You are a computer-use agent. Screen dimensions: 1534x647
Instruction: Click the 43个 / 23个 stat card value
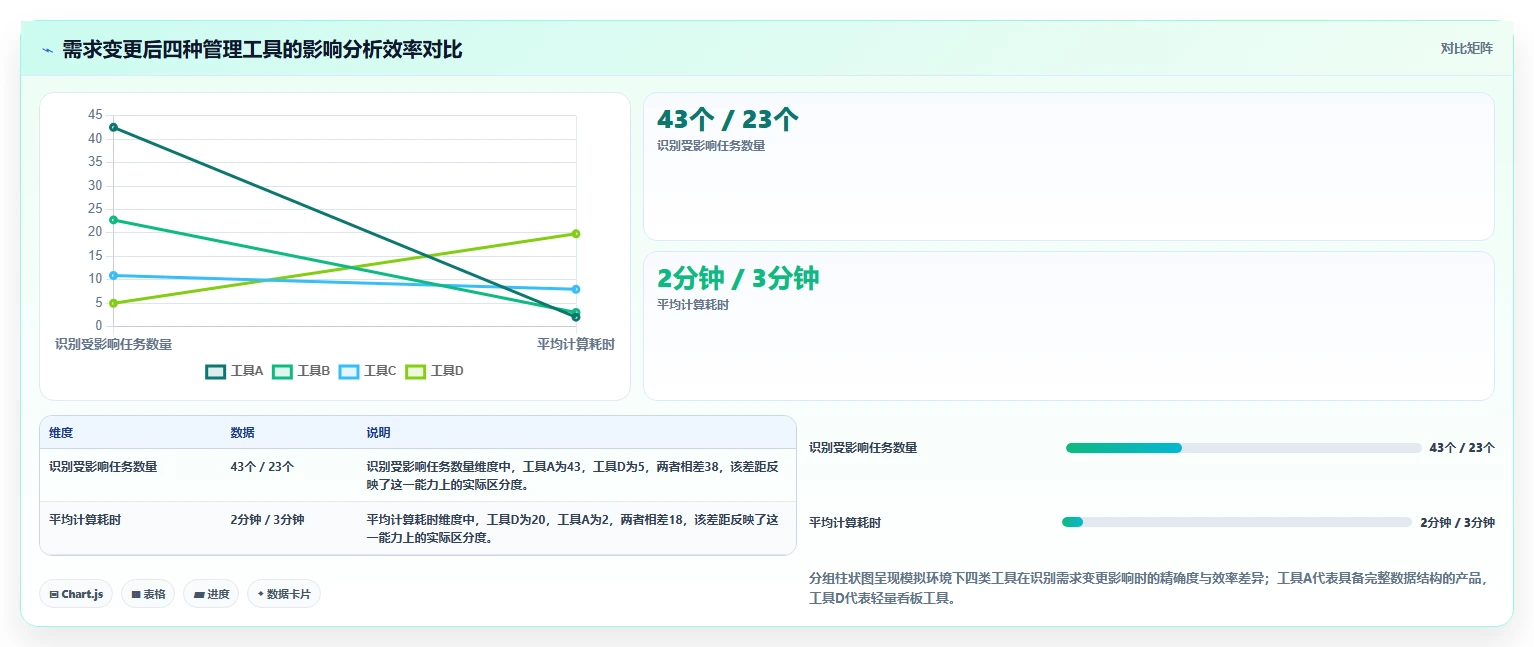728,120
